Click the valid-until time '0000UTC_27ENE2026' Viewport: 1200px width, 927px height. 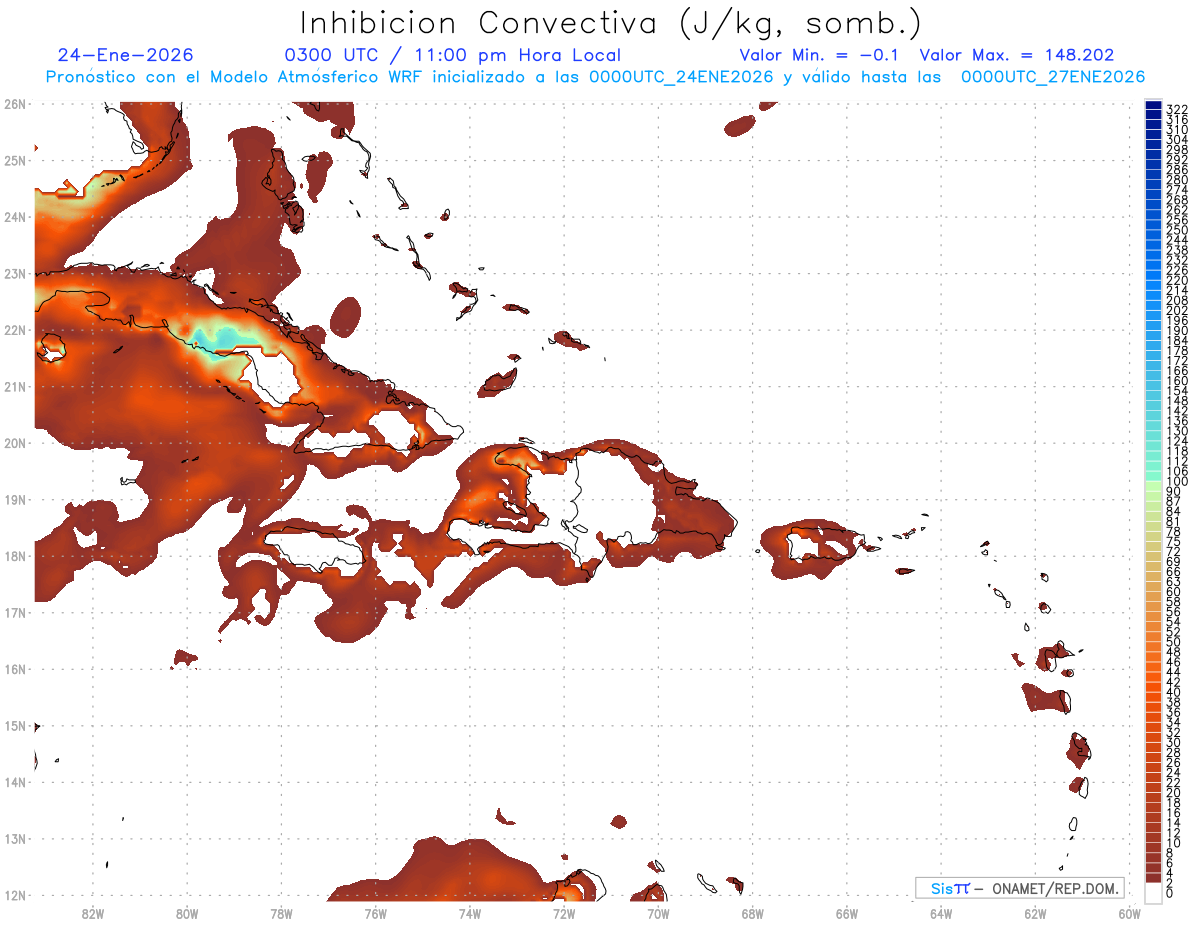[x=1052, y=77]
